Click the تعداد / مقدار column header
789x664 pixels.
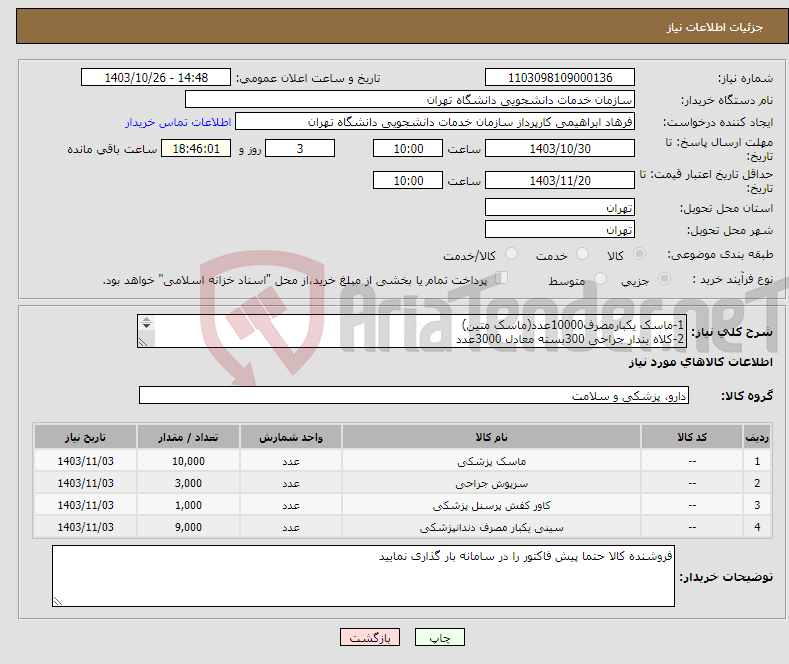pyautogui.click(x=188, y=437)
